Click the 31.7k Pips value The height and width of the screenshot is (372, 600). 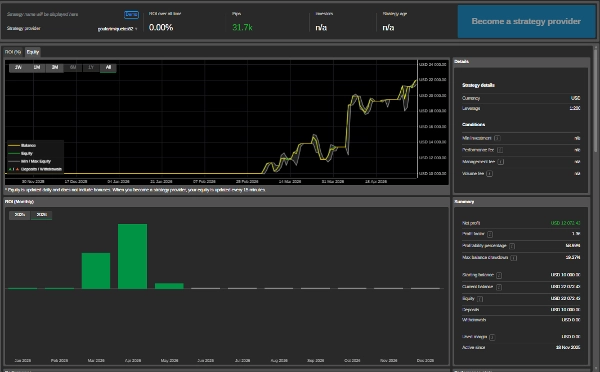coord(242,28)
